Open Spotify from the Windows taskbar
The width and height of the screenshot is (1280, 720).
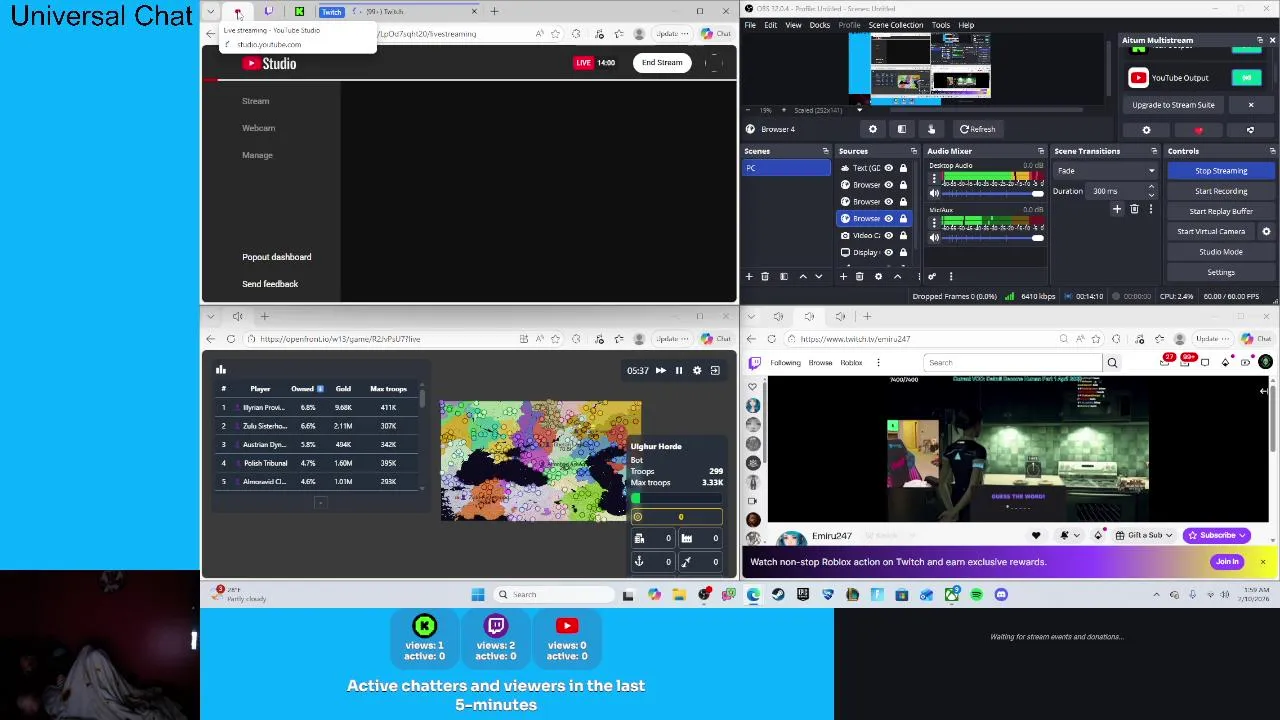(976, 595)
